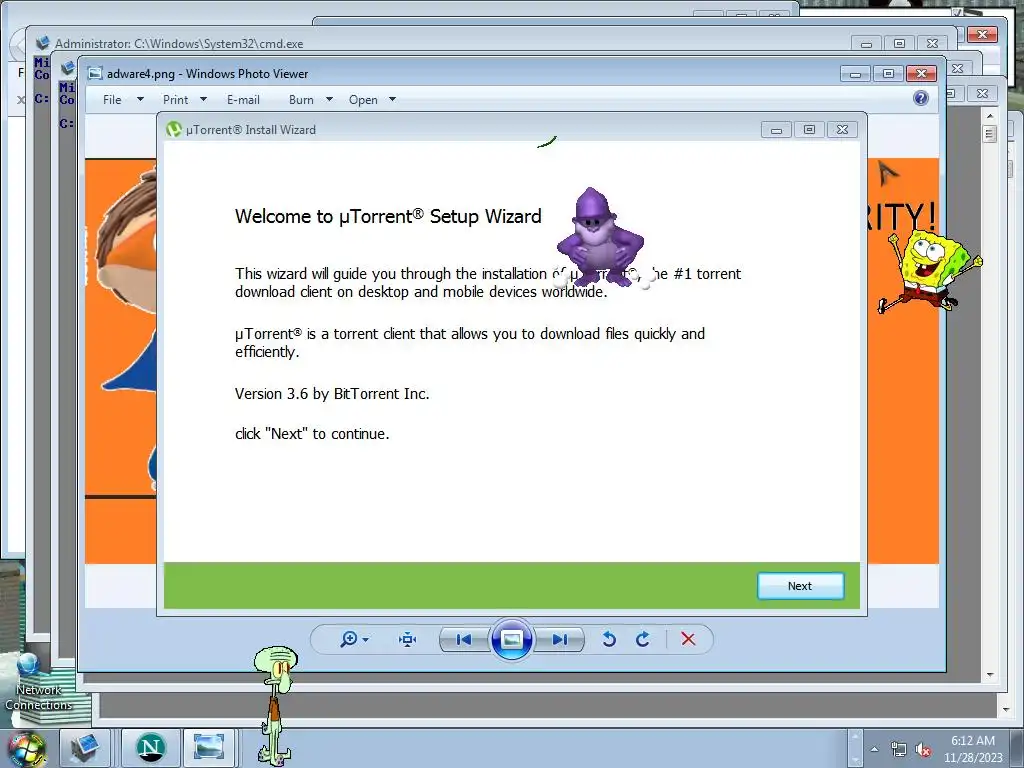This screenshot has width=1024, height=768.
Task: Click the scroll up arrow of the background window
Action: (x=990, y=116)
